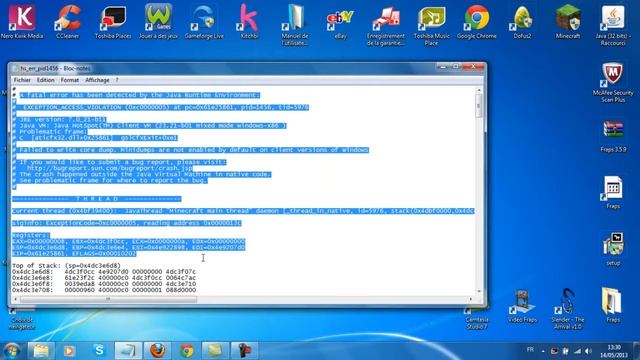
Task: Click the 'T H R E A D' header line
Action: click(97, 199)
